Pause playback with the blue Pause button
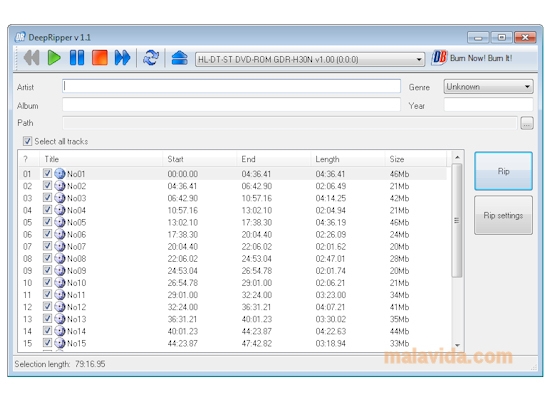The height and width of the screenshot is (400, 550). click(77, 58)
